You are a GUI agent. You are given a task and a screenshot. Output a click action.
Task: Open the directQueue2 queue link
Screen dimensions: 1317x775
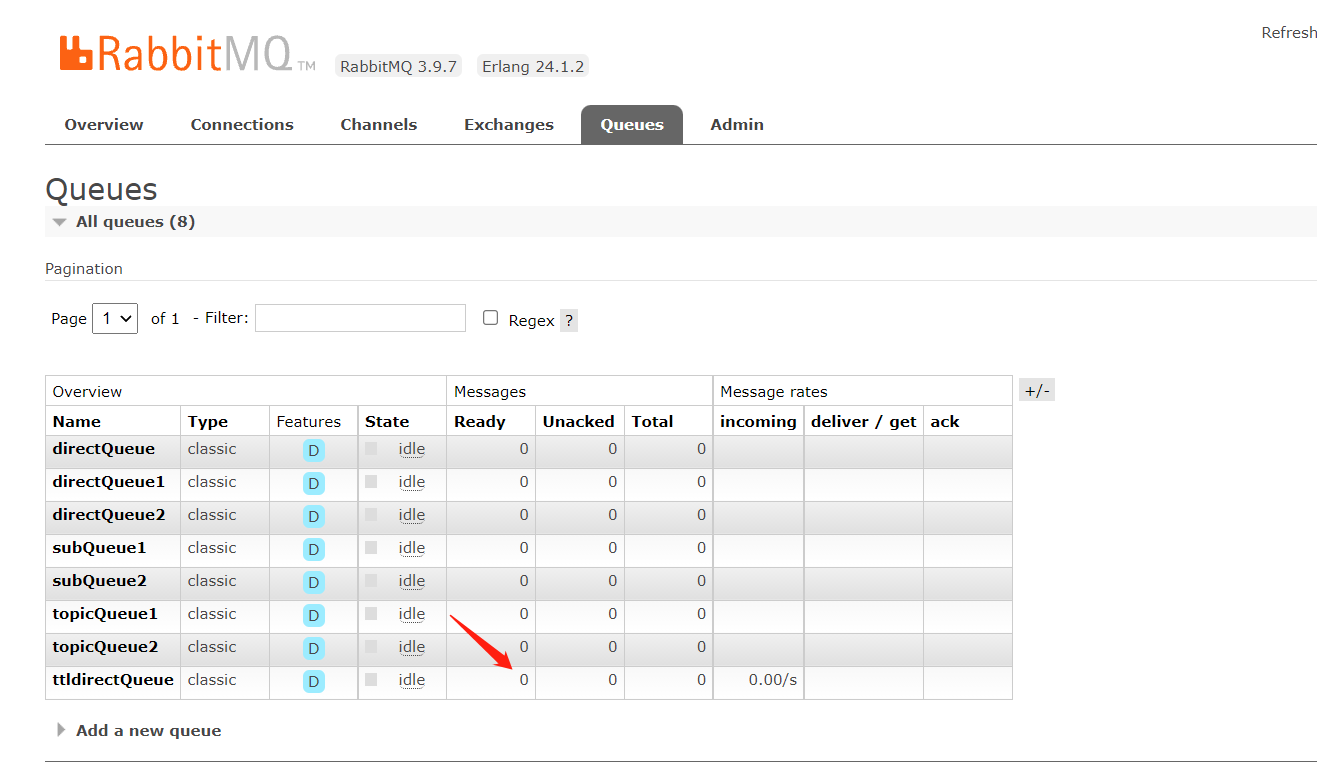109,515
